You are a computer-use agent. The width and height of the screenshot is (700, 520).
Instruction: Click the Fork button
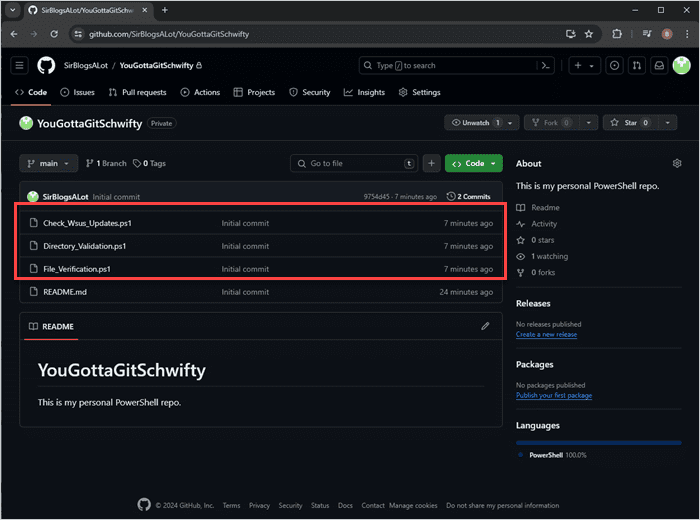tap(552, 123)
